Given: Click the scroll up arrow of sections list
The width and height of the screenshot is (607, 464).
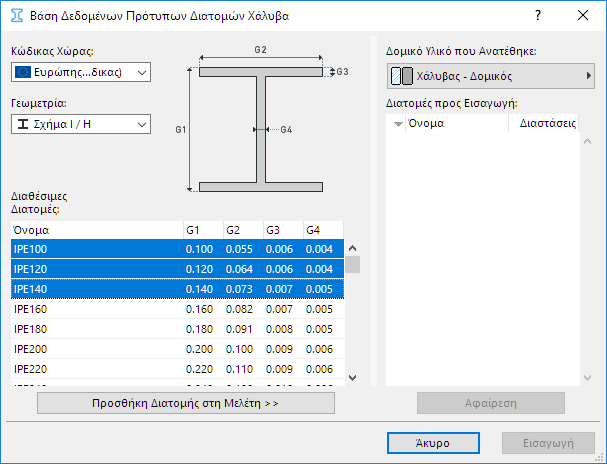Looking at the screenshot, I should (x=352, y=248).
